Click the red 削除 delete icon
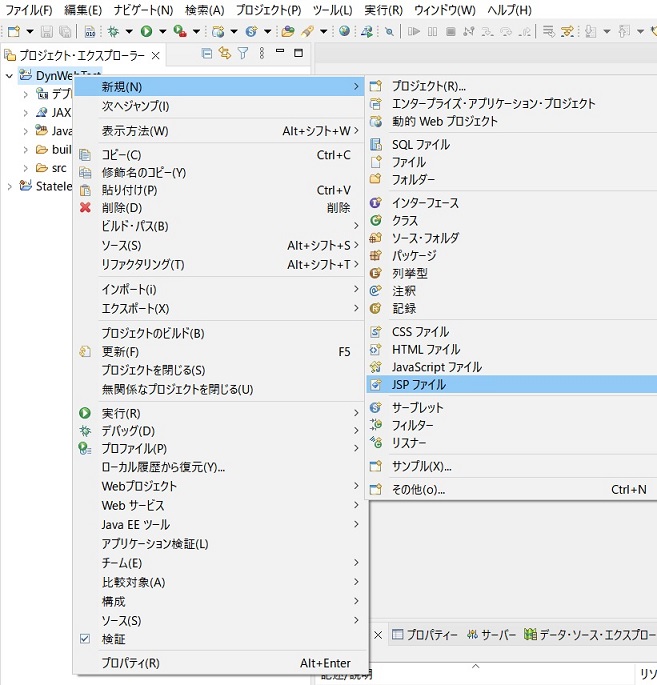 [x=85, y=208]
